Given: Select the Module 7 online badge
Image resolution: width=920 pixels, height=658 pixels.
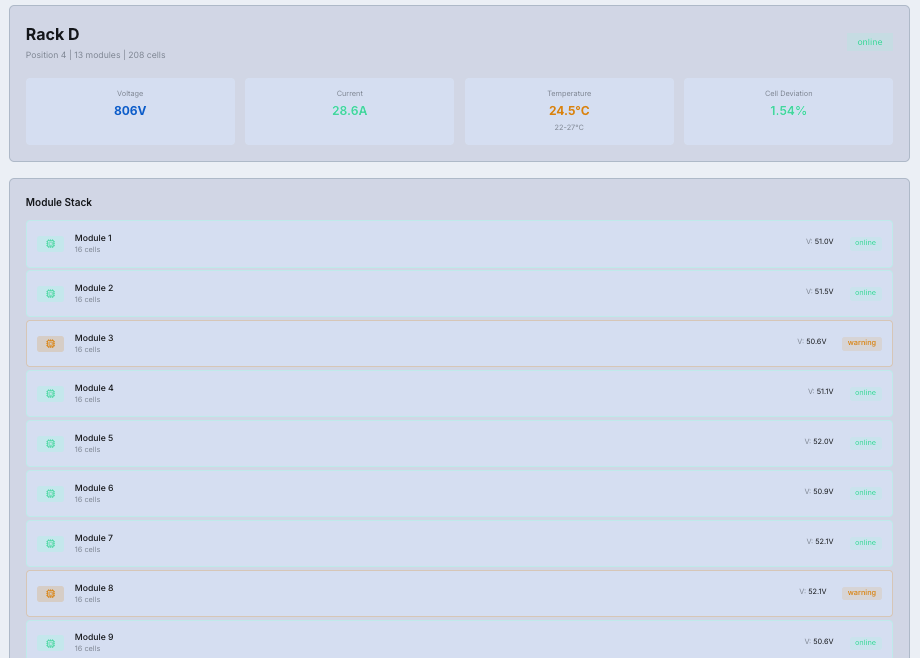Looking at the screenshot, I should tap(865, 542).
